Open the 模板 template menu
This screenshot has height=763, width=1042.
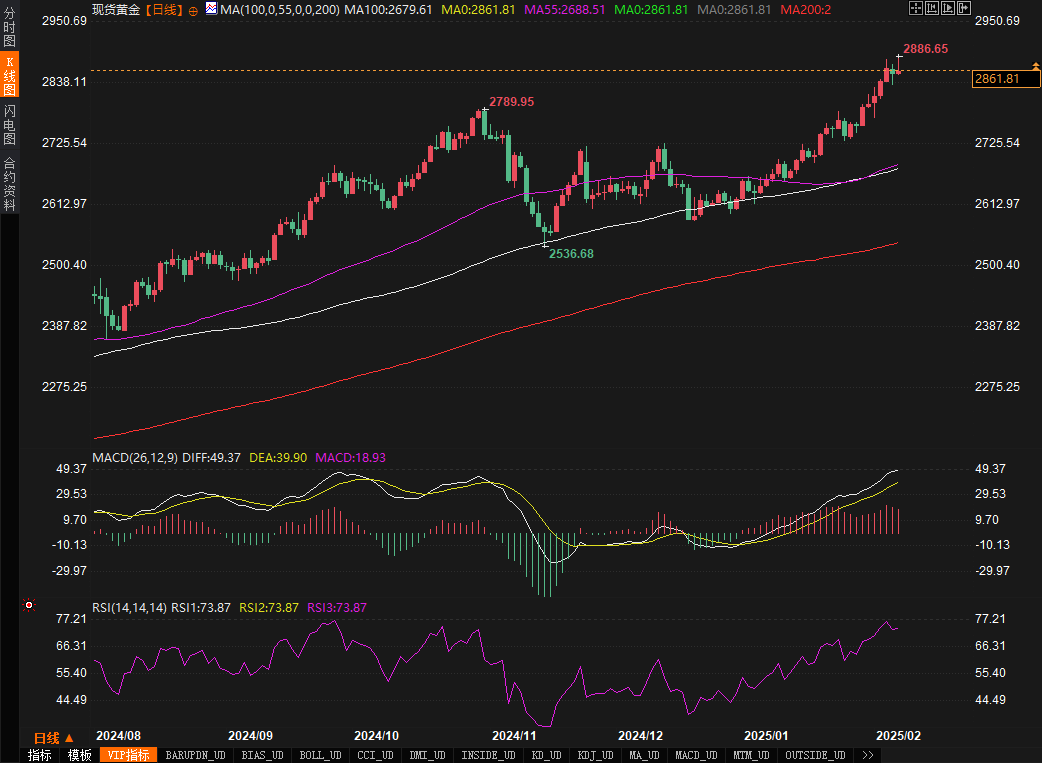pyautogui.click(x=79, y=755)
